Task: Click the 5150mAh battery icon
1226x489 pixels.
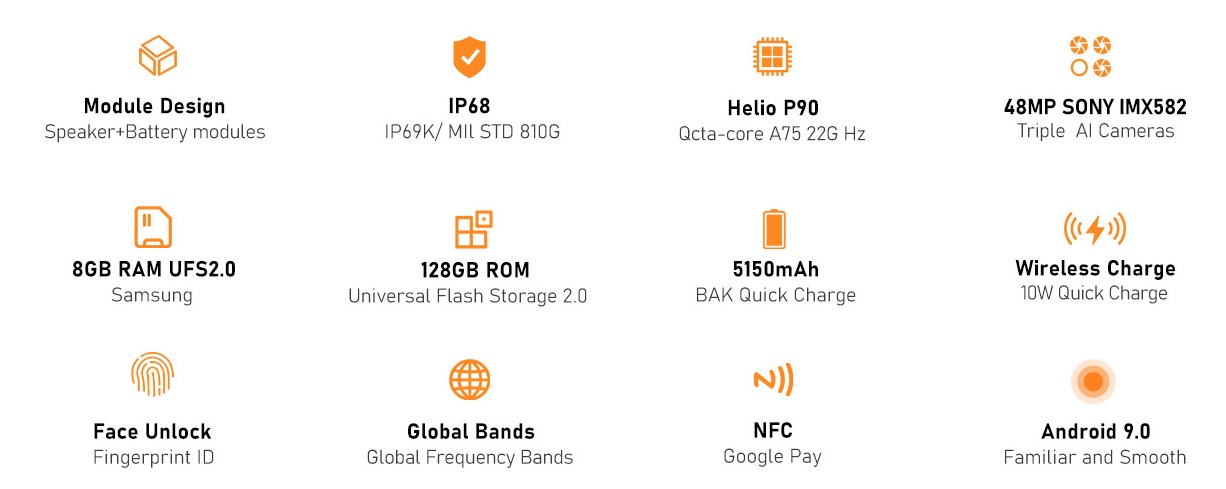Action: pos(774,229)
